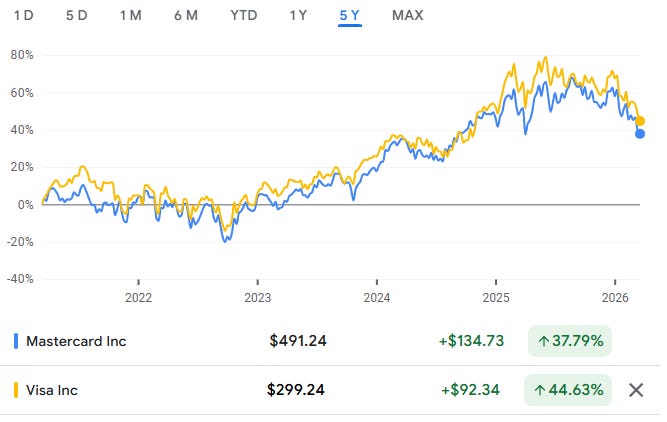Switch chart to MAX range

point(408,15)
